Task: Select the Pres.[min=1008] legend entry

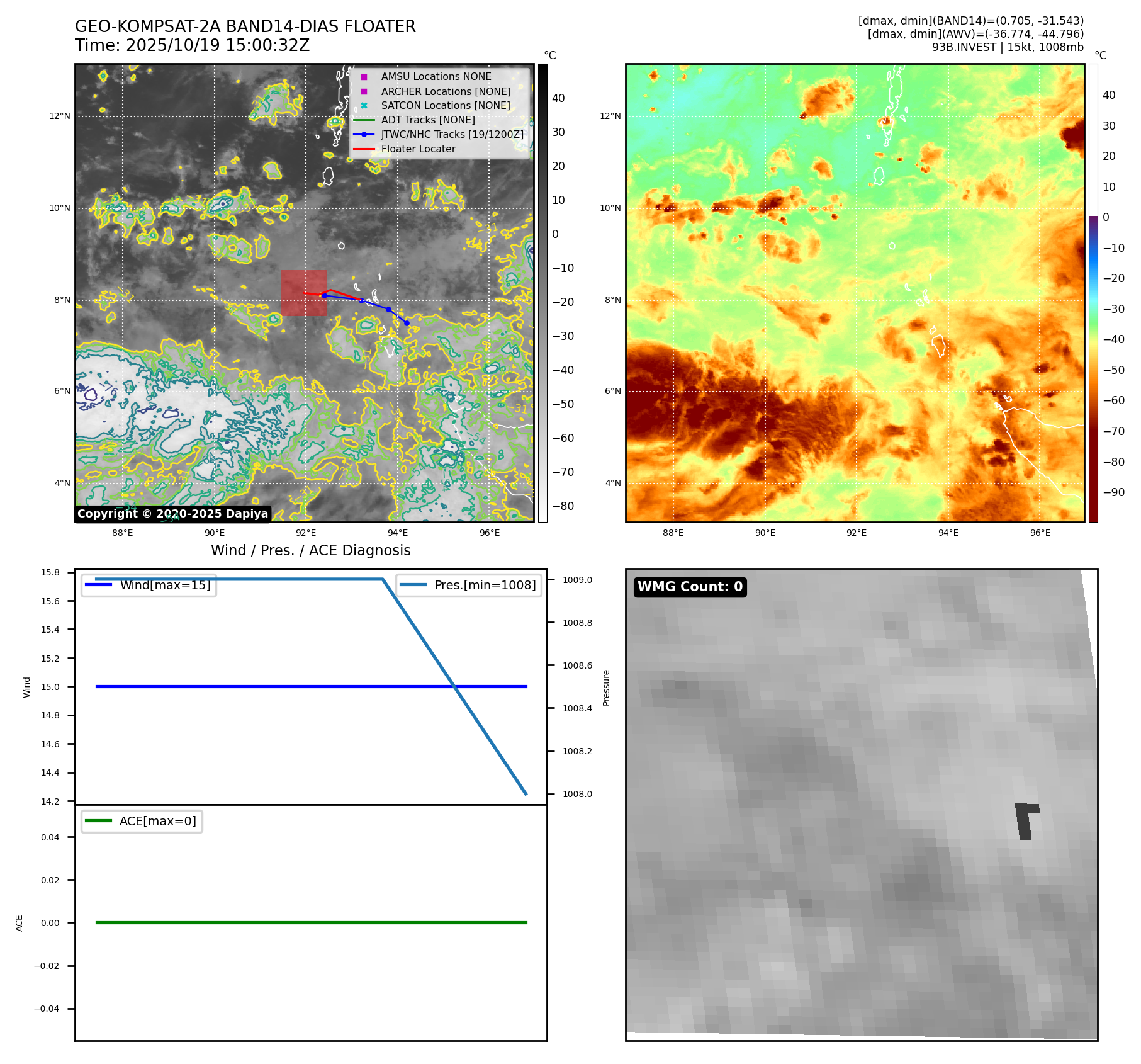Action: (469, 585)
